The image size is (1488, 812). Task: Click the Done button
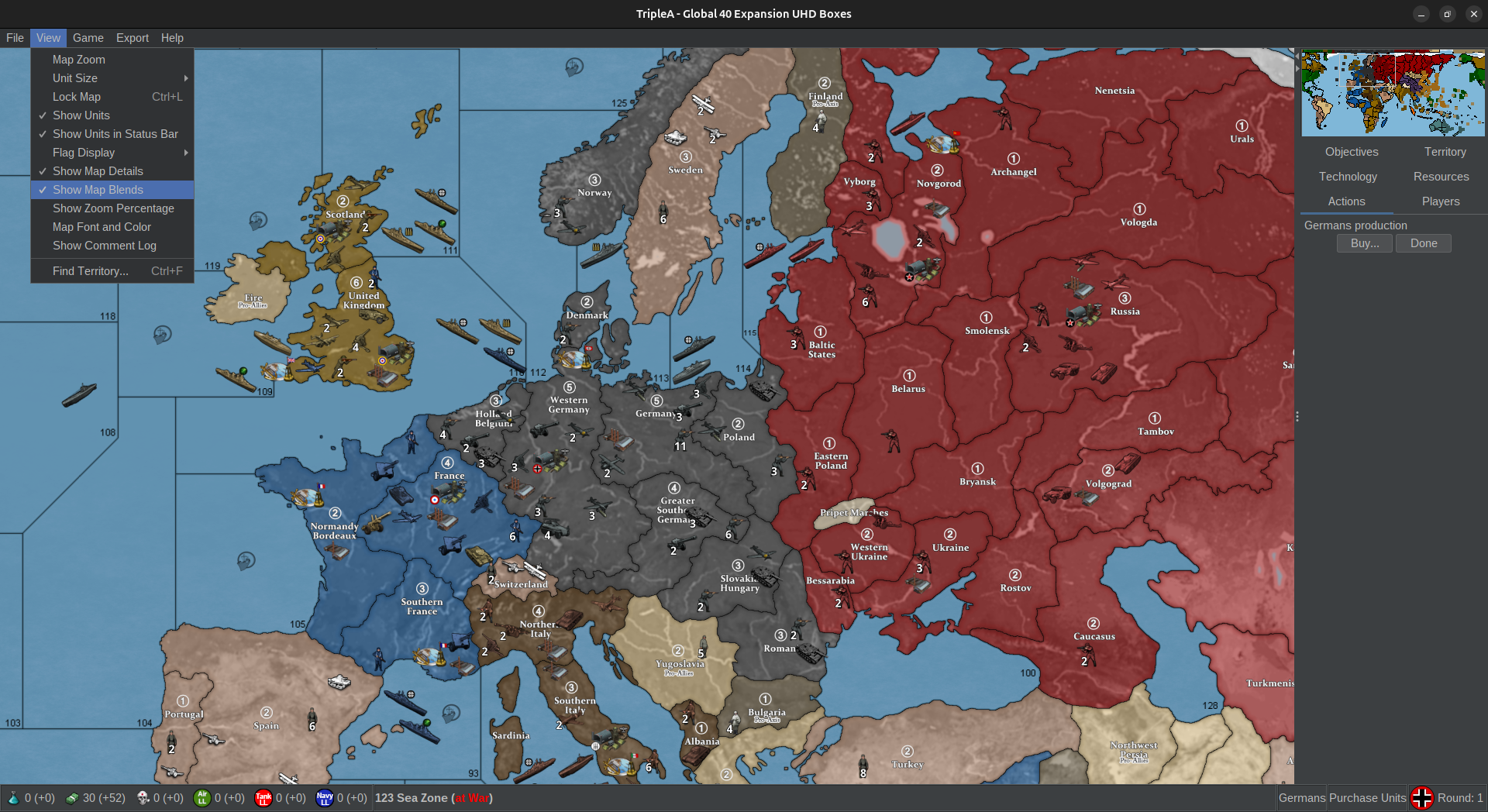click(1424, 243)
